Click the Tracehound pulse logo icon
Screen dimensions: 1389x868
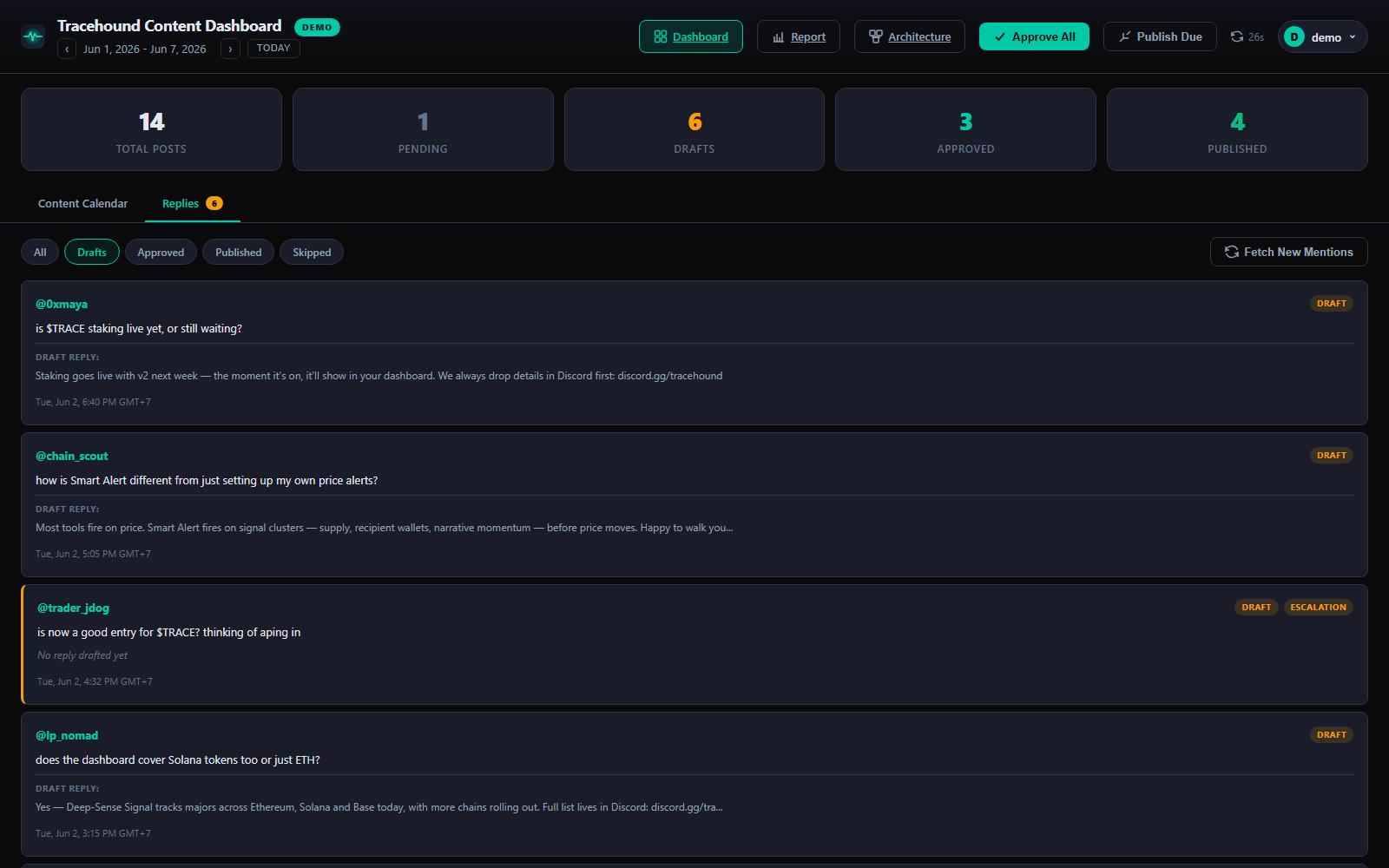tap(33, 36)
